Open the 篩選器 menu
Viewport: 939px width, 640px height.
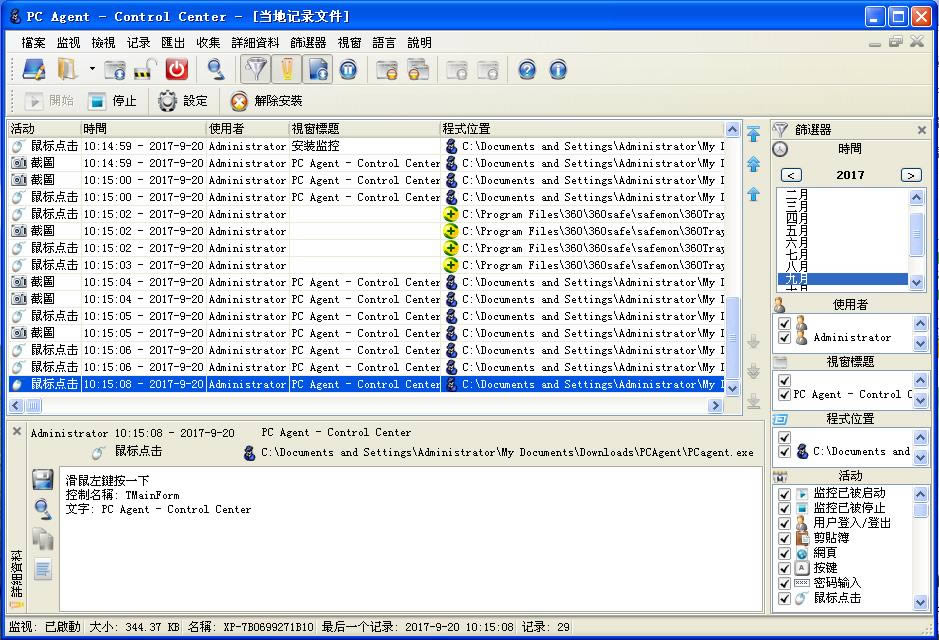click(x=308, y=43)
